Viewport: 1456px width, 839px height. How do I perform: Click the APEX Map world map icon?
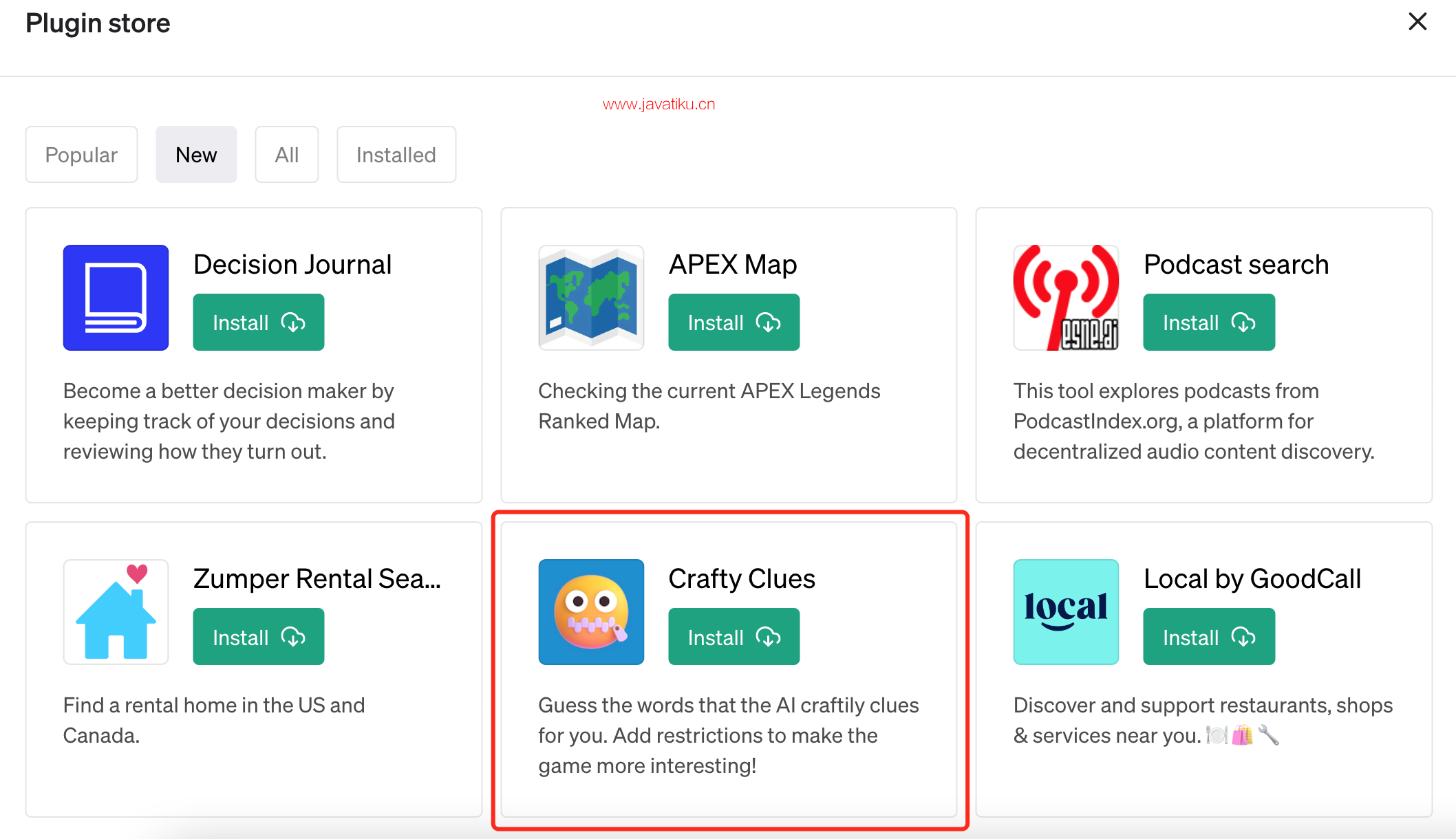pyautogui.click(x=591, y=298)
